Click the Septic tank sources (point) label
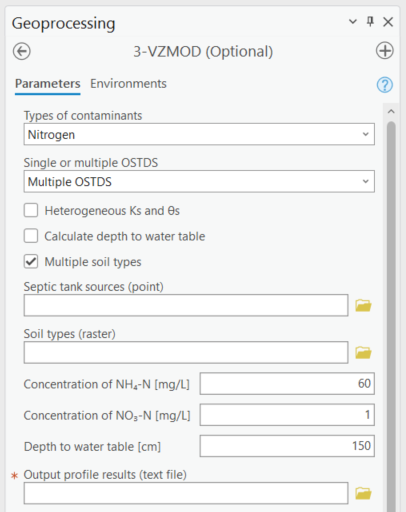 pos(94,287)
